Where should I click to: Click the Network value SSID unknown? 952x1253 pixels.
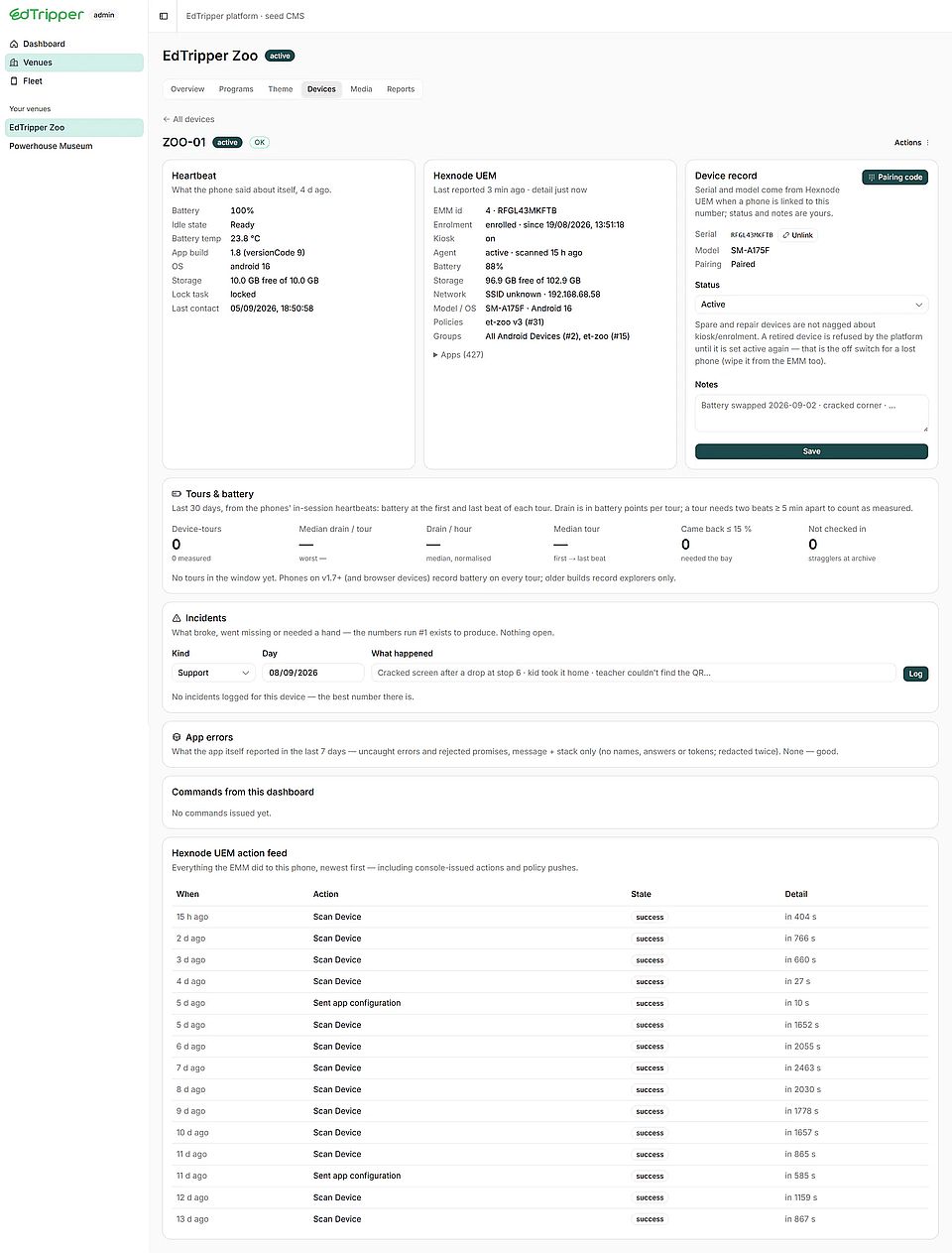(x=542, y=294)
